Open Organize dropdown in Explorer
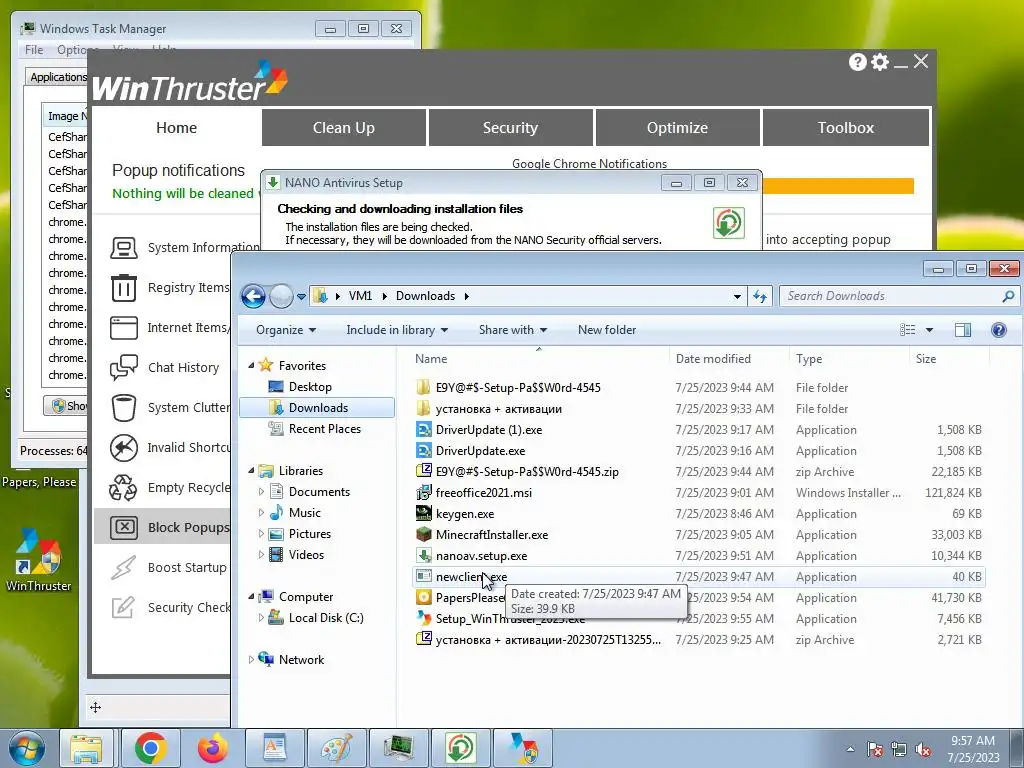 click(x=286, y=330)
